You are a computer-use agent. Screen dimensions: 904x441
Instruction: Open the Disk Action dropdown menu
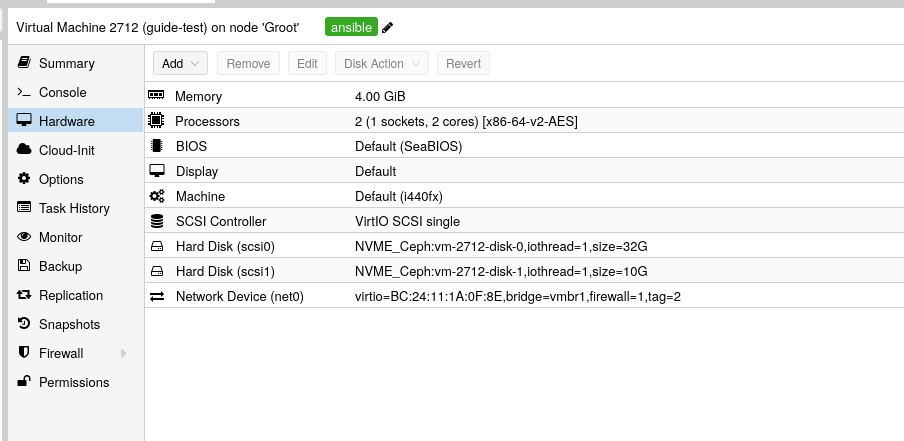(382, 63)
